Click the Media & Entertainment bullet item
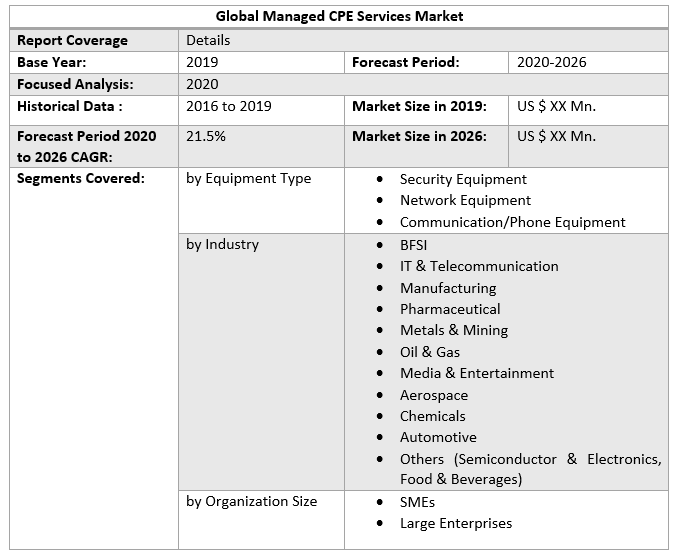676x557 pixels. click(476, 373)
